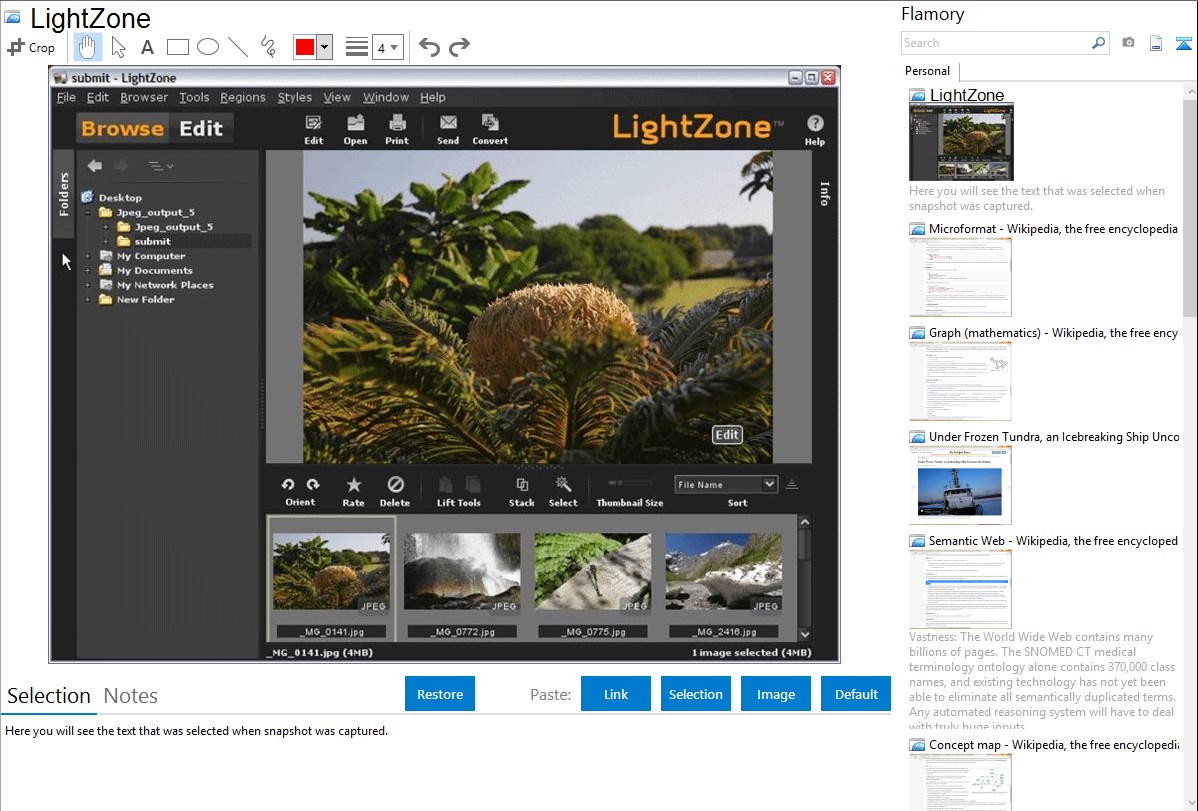Click the Flamory search field
The height and width of the screenshot is (811, 1198).
(x=995, y=43)
